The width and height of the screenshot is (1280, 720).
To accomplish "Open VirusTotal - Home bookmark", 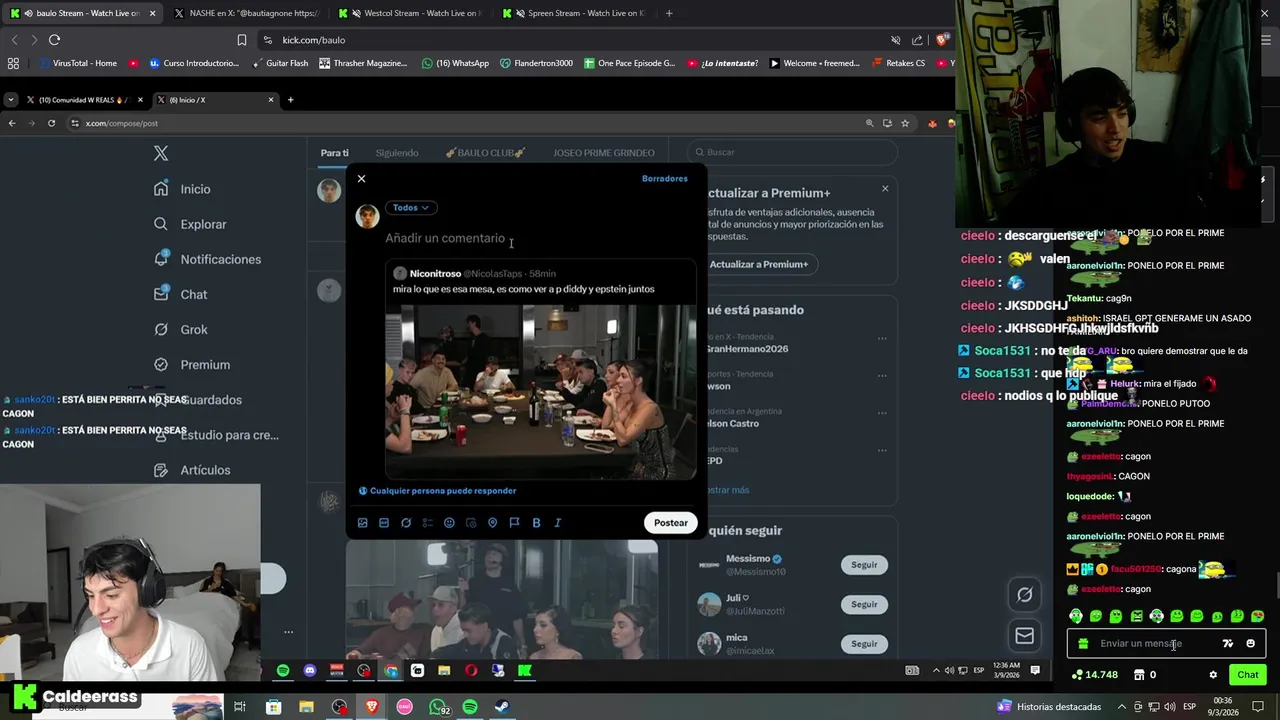I will click(x=77, y=63).
